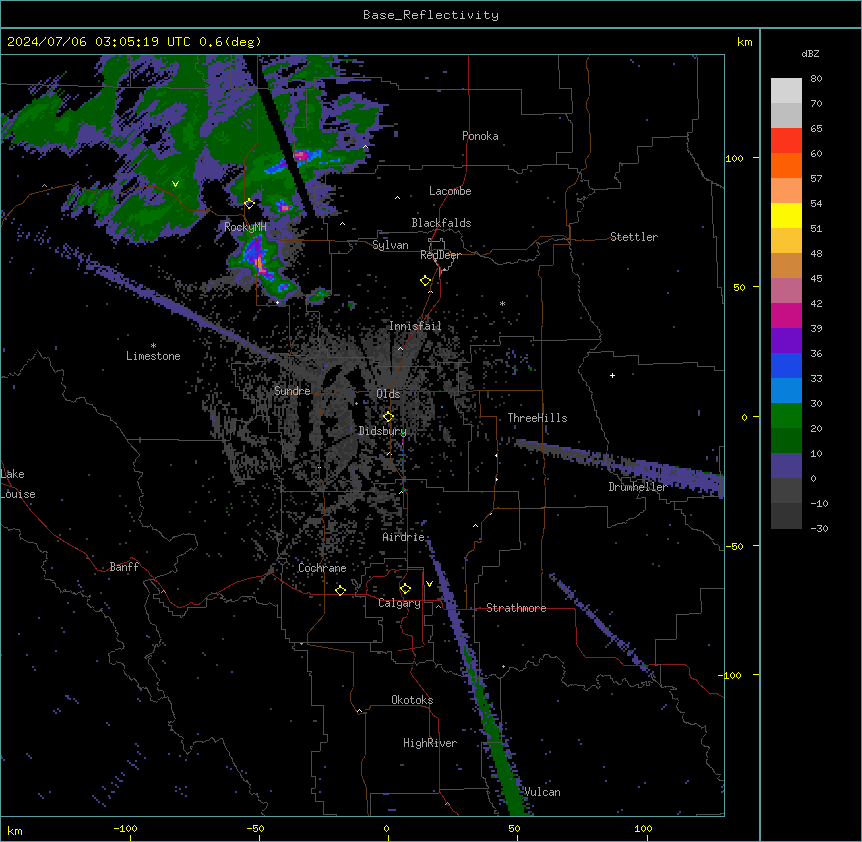Click the km unit label at bottom left
The image size is (862, 842).
[15, 830]
